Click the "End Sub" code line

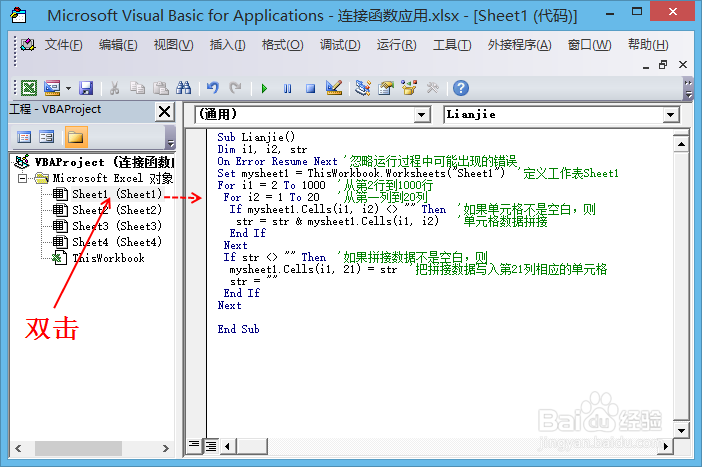pos(238,329)
